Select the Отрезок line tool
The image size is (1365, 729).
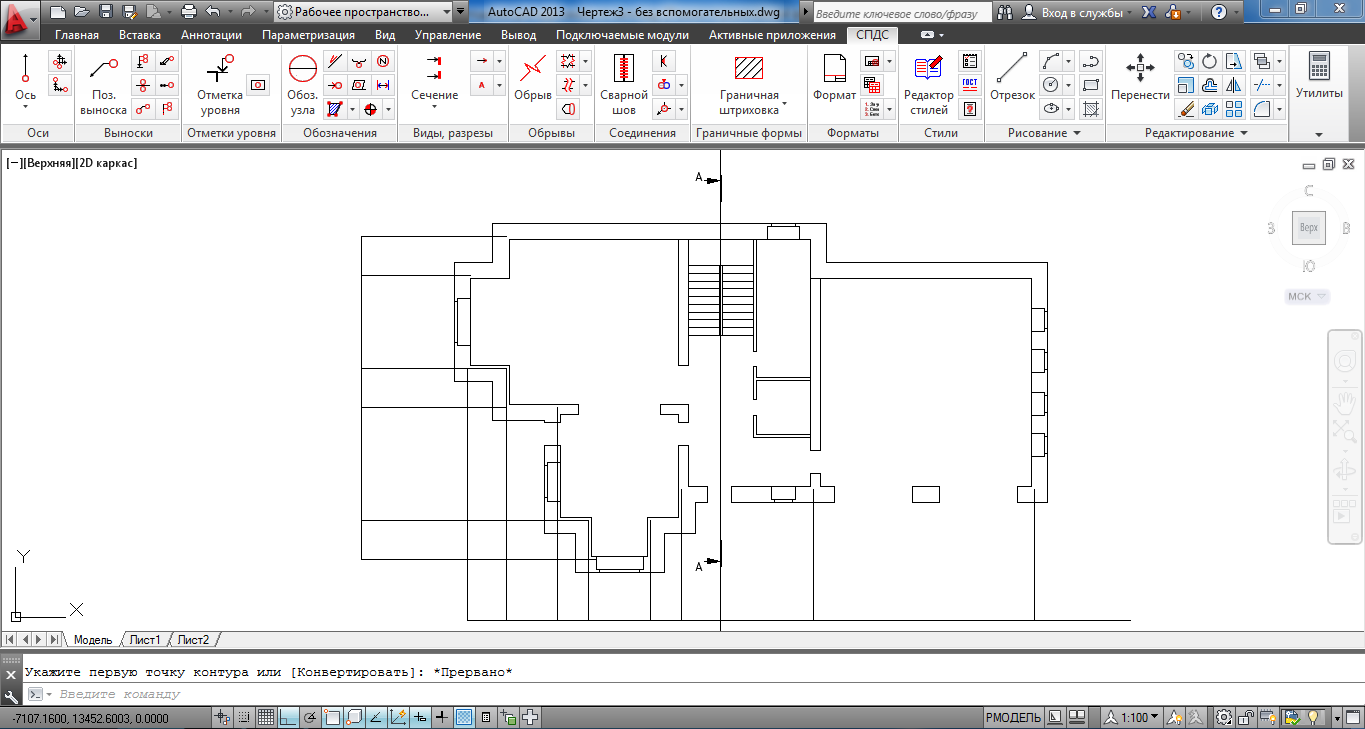[1012, 78]
